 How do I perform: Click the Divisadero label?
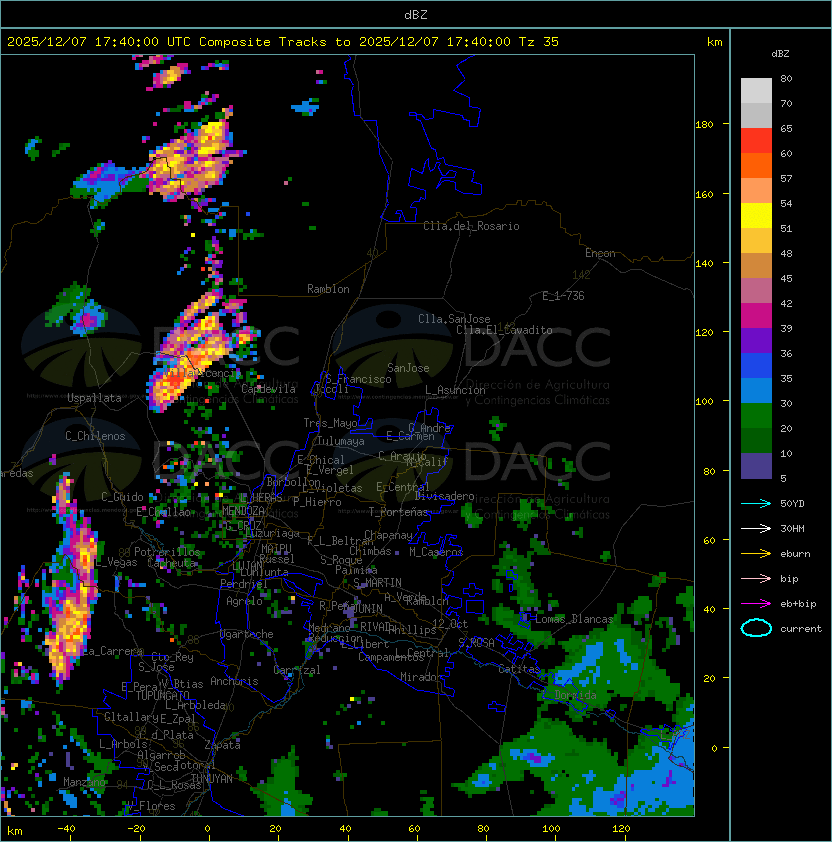pos(445,496)
